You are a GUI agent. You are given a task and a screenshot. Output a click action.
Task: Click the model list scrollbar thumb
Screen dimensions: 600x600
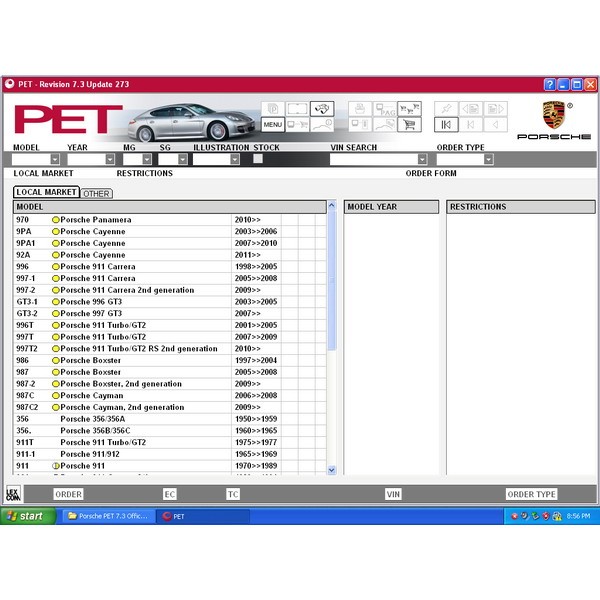point(332,280)
